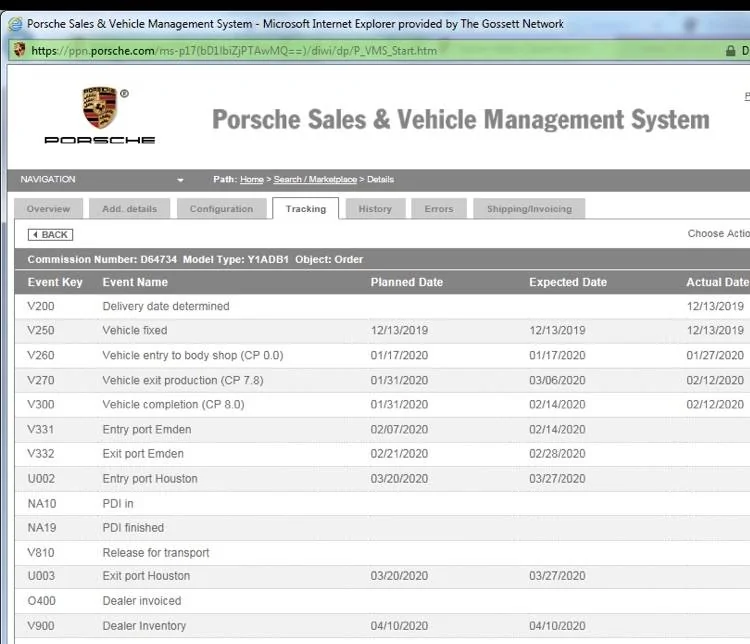Select the Tracking tab
Viewport: 750px width, 644px height.
click(306, 209)
